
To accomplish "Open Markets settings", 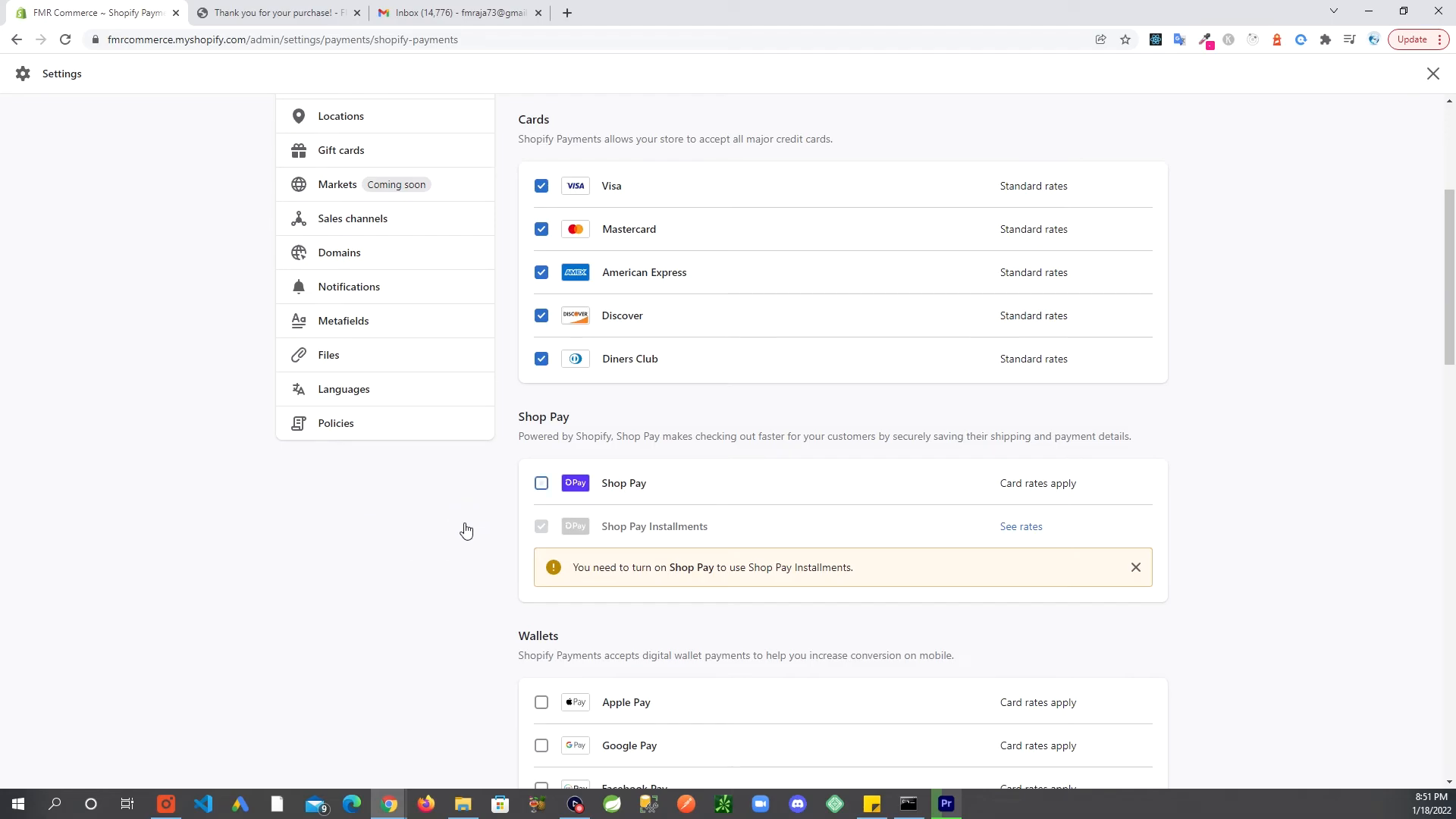I will pos(385,184).
